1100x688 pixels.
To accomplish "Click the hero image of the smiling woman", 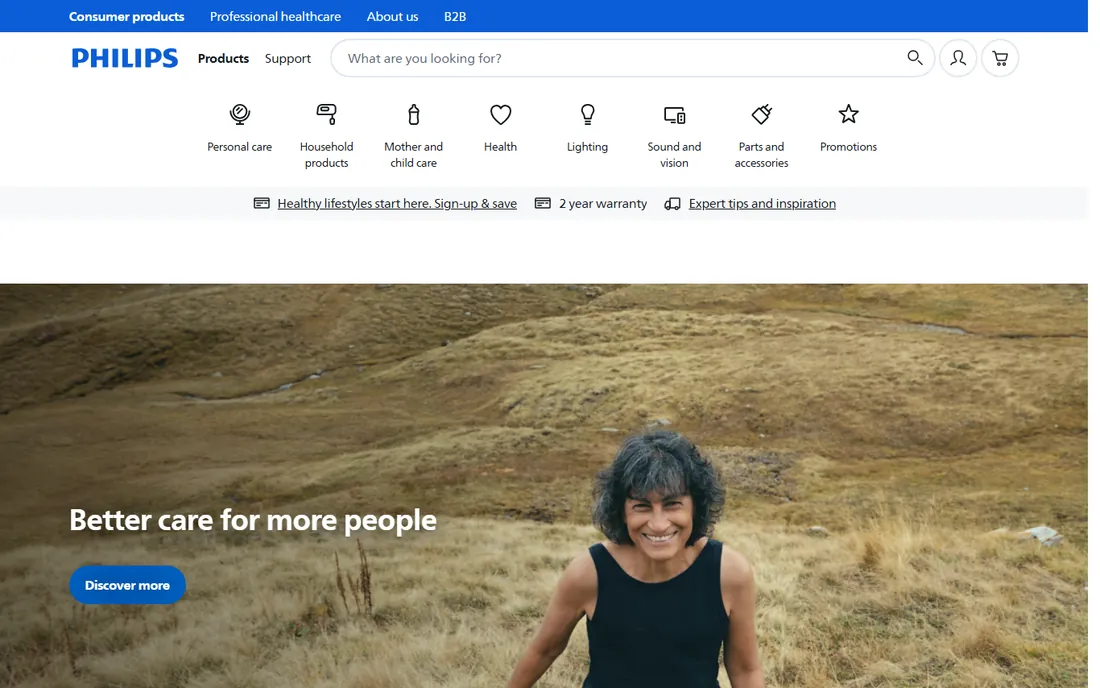I will coord(544,486).
